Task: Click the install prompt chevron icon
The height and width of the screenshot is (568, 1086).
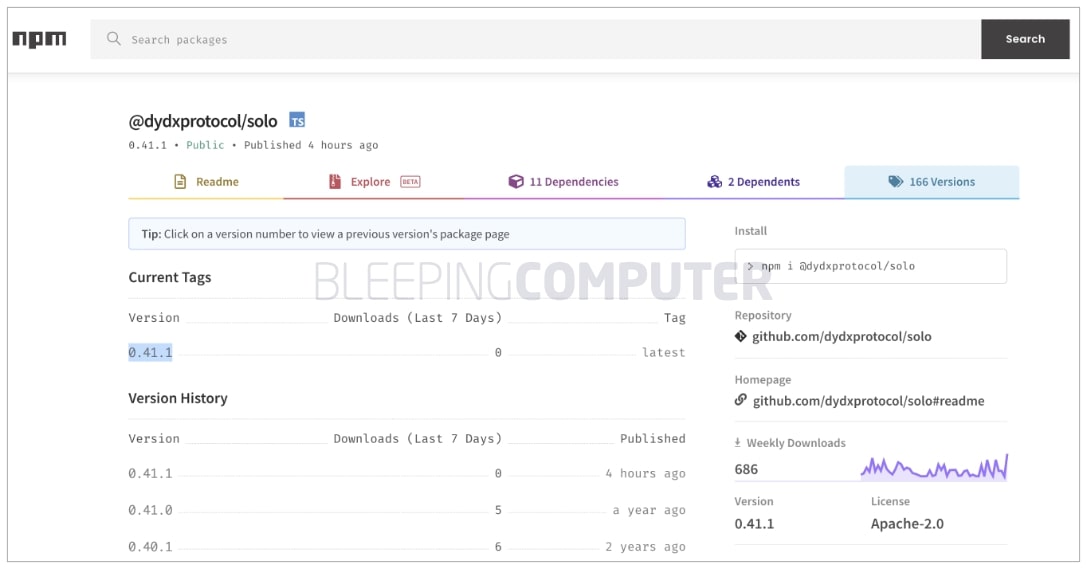Action: (x=750, y=266)
